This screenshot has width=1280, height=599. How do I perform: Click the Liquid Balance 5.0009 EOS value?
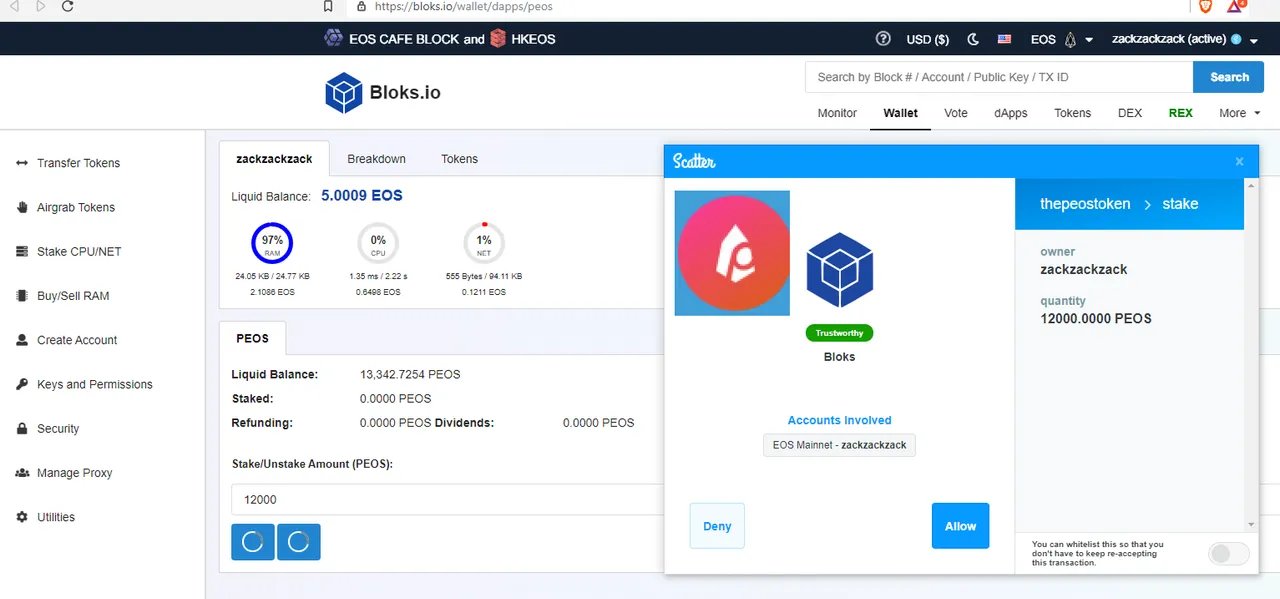pyautogui.click(x=362, y=196)
